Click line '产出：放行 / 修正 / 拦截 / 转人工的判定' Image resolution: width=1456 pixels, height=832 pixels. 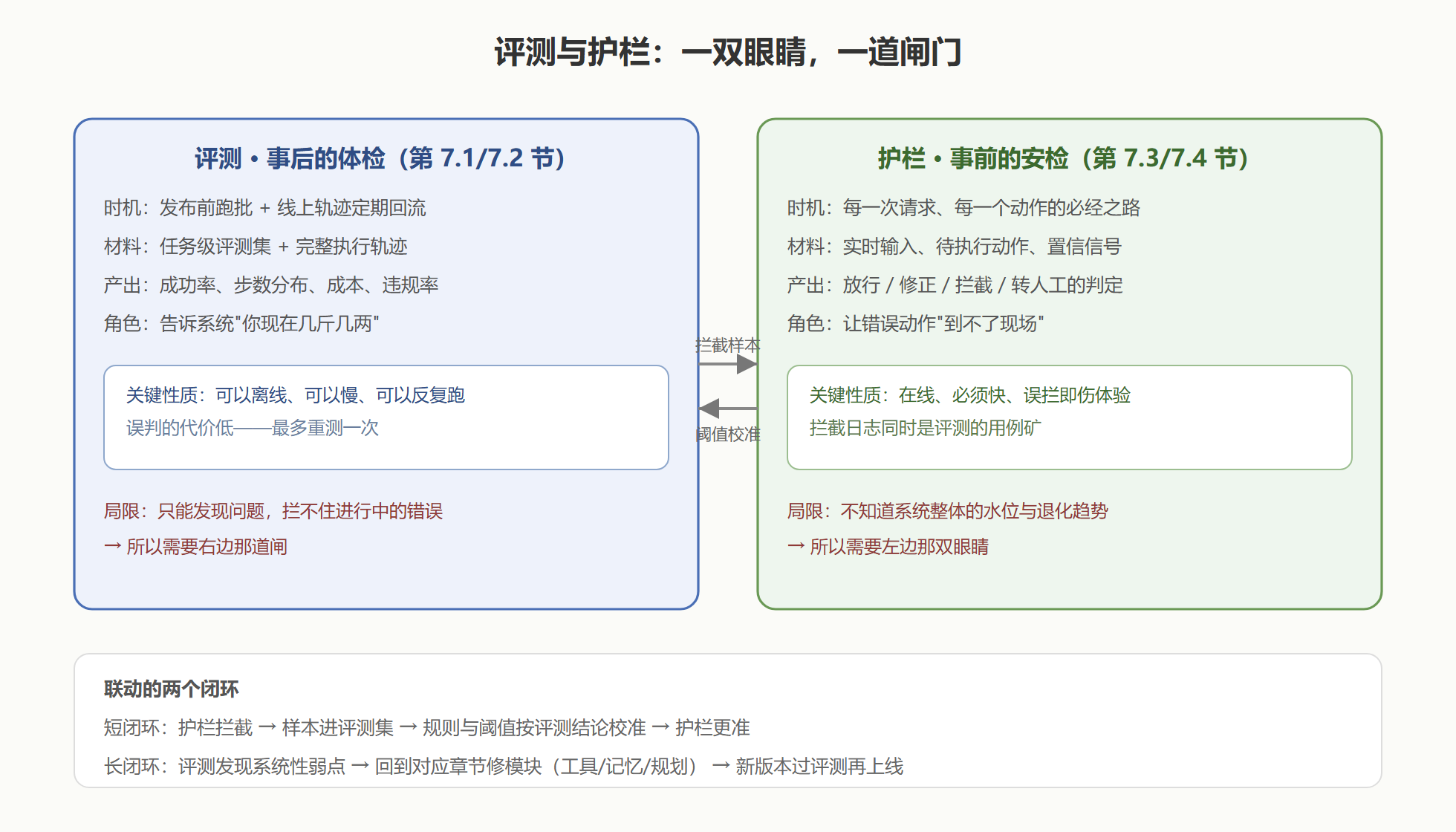(955, 285)
